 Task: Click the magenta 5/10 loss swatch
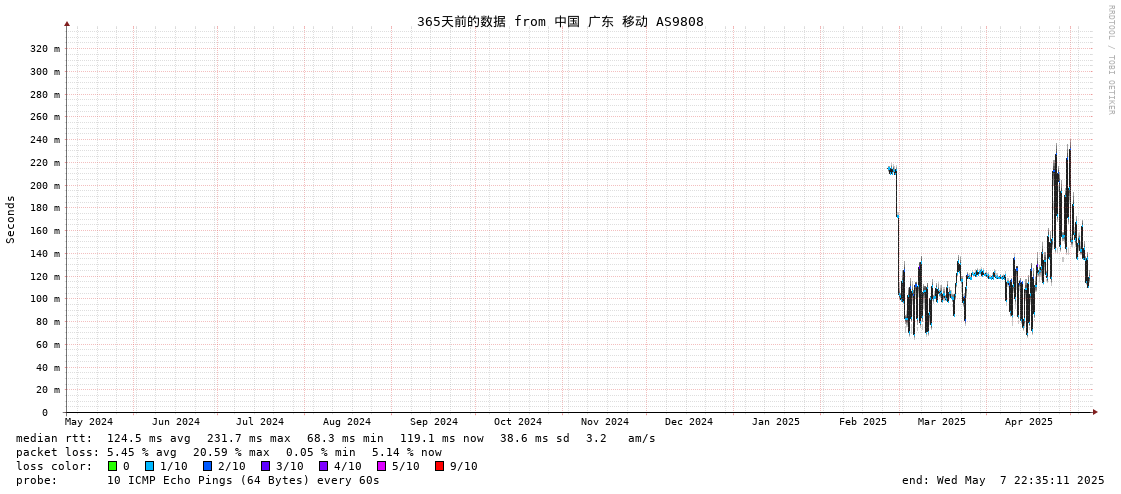point(382,466)
